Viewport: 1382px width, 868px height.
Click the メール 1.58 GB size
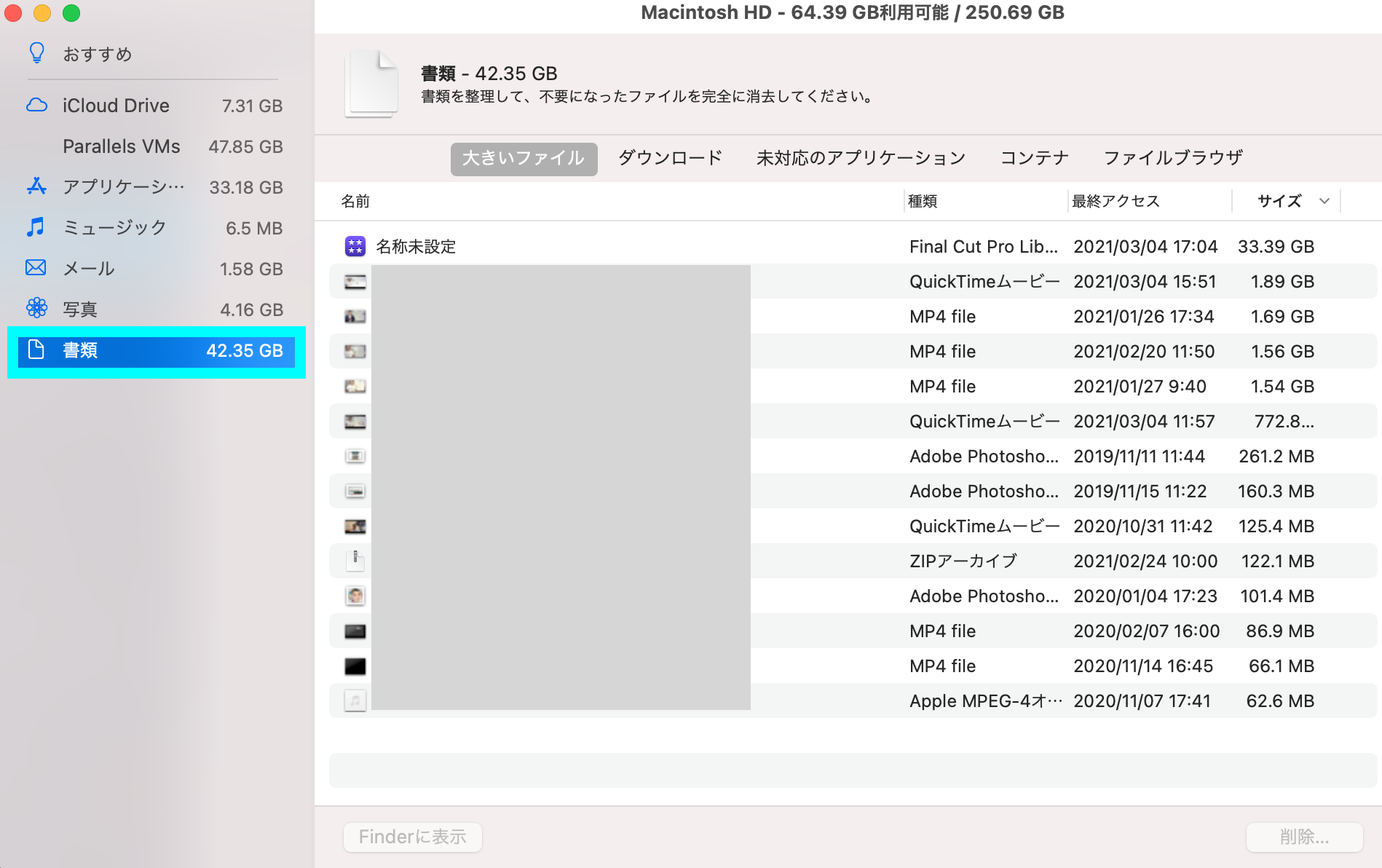click(251, 269)
